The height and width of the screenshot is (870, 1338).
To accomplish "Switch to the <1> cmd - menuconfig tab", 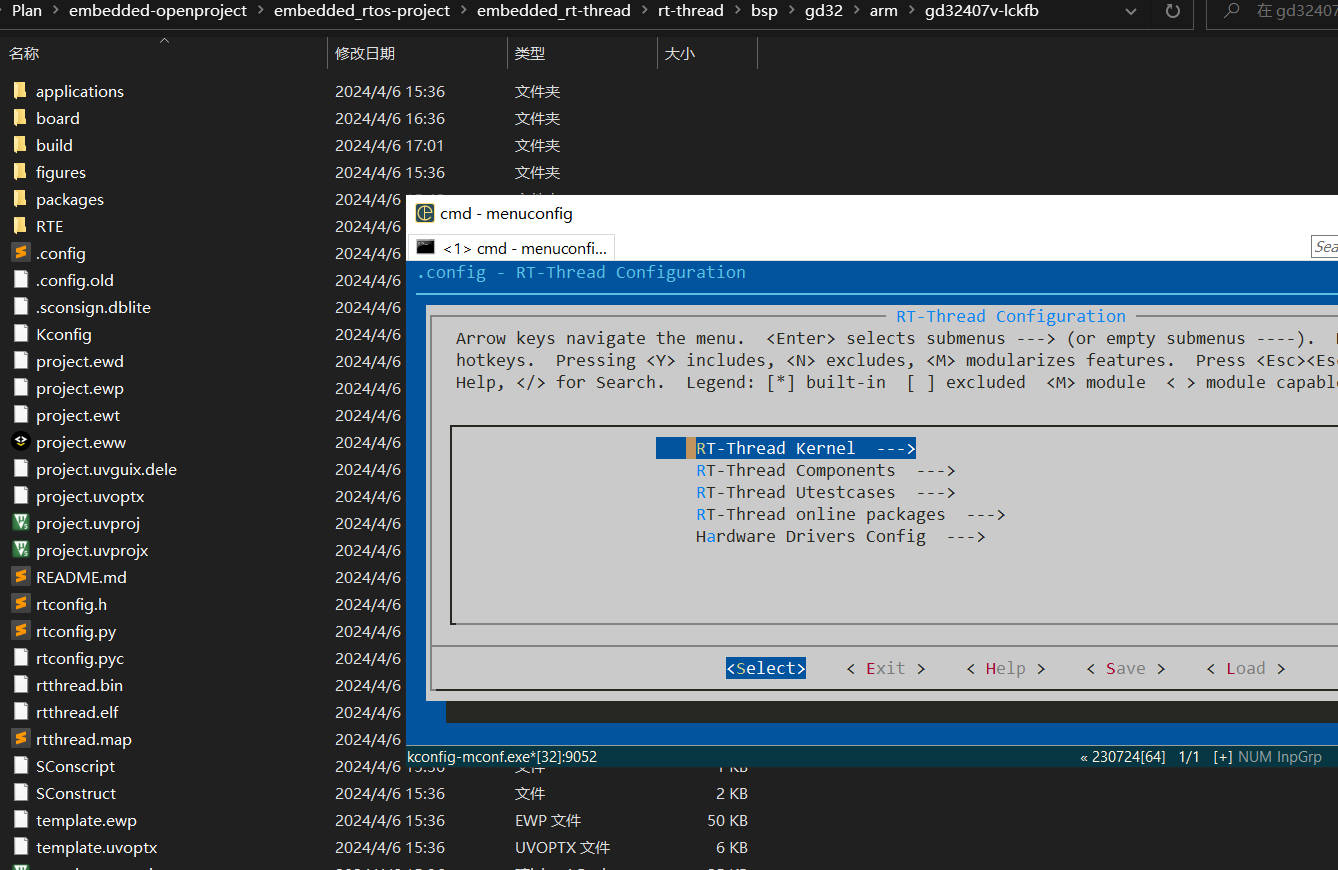I will coord(512,248).
